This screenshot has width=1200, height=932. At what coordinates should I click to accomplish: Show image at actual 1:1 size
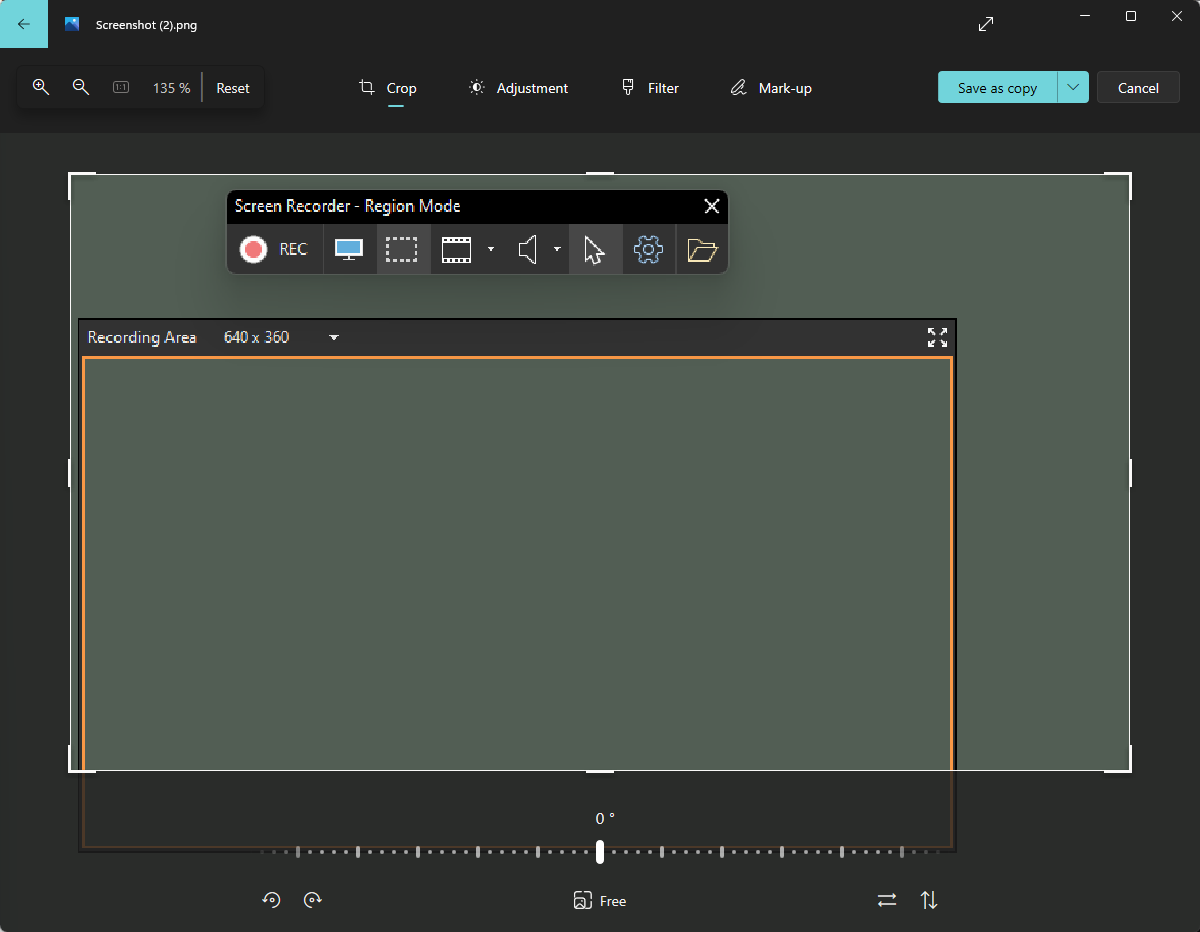tap(121, 88)
